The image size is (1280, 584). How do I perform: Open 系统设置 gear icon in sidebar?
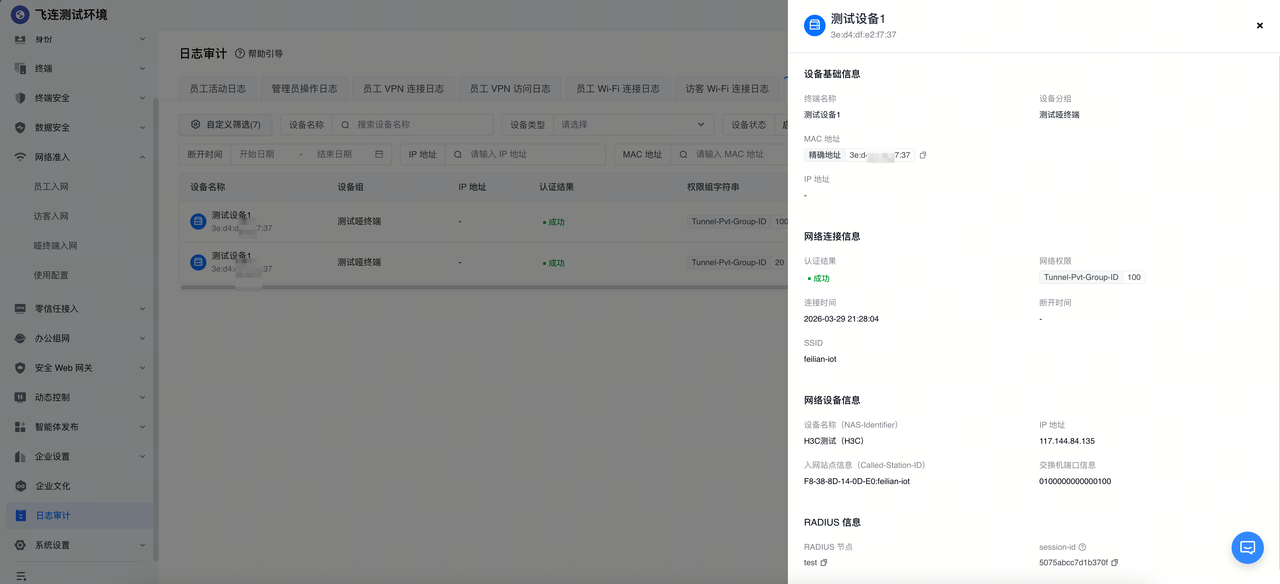coord(20,545)
